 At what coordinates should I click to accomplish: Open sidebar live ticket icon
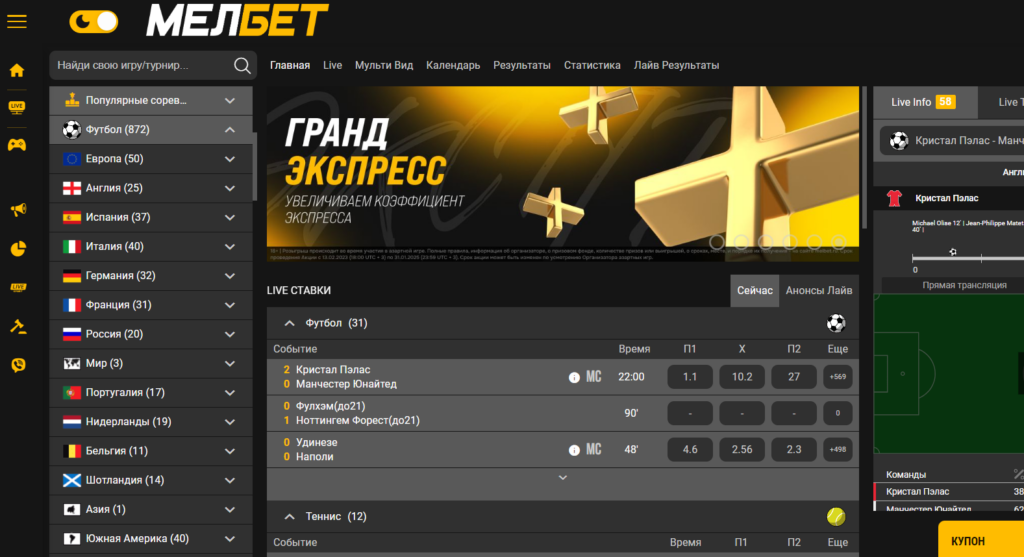point(18,287)
